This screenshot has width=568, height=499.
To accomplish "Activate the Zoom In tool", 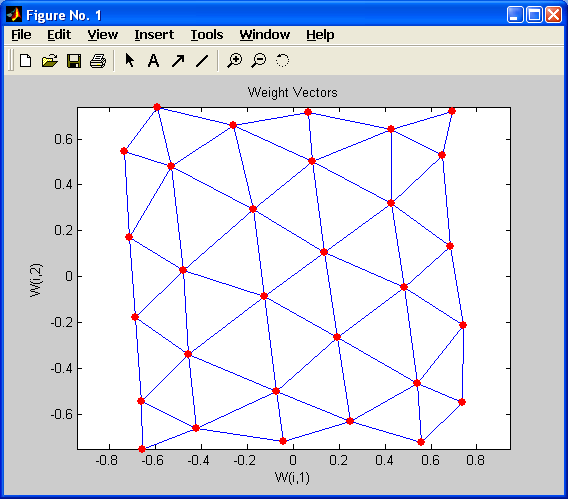I will tap(234, 60).
